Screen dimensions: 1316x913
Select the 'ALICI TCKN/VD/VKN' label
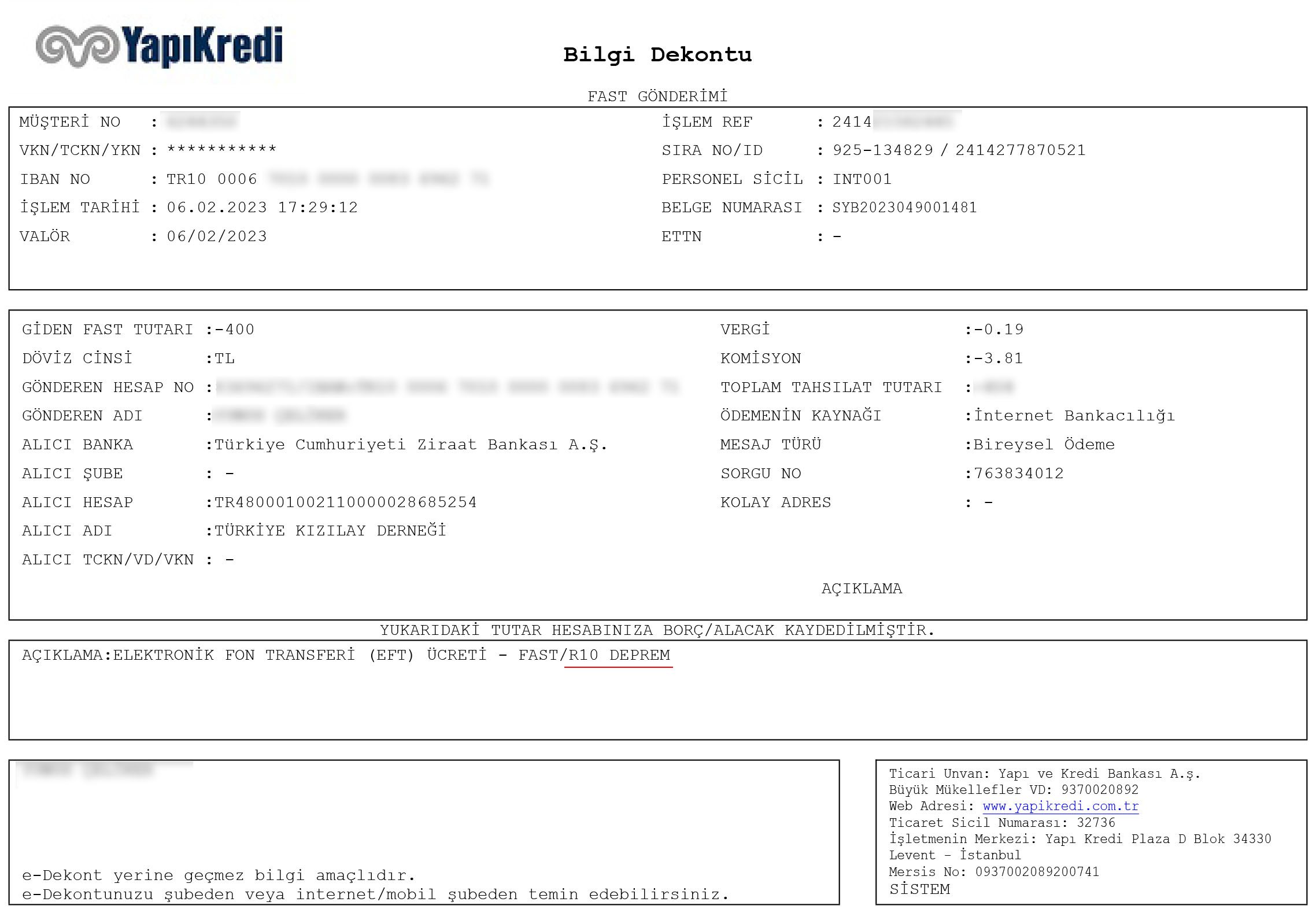(108, 560)
